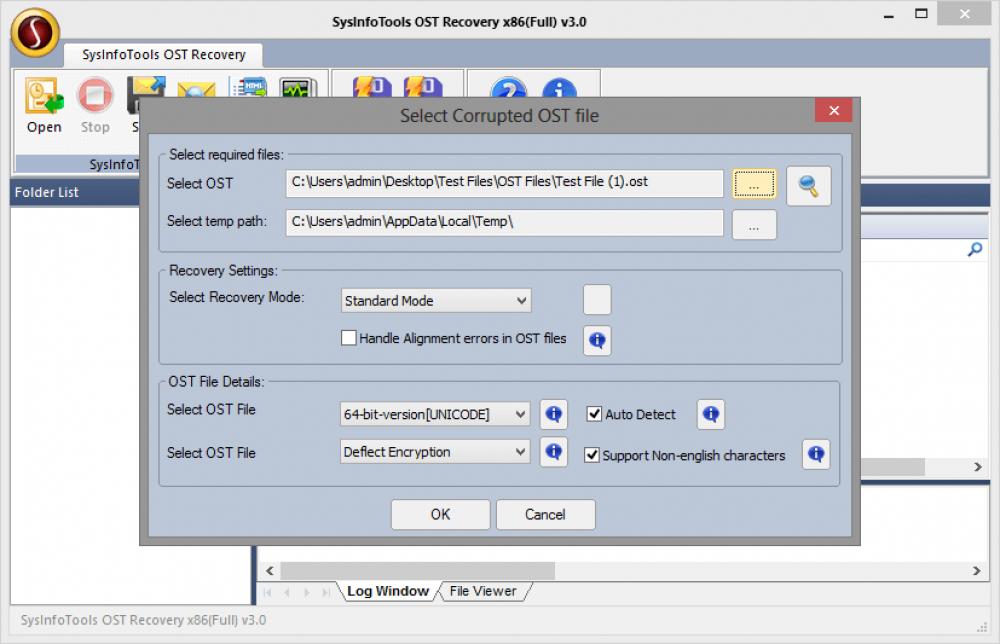The image size is (1000, 644).
Task: Click the info icon next to Deflect Encryption dropdown
Action: [554, 452]
